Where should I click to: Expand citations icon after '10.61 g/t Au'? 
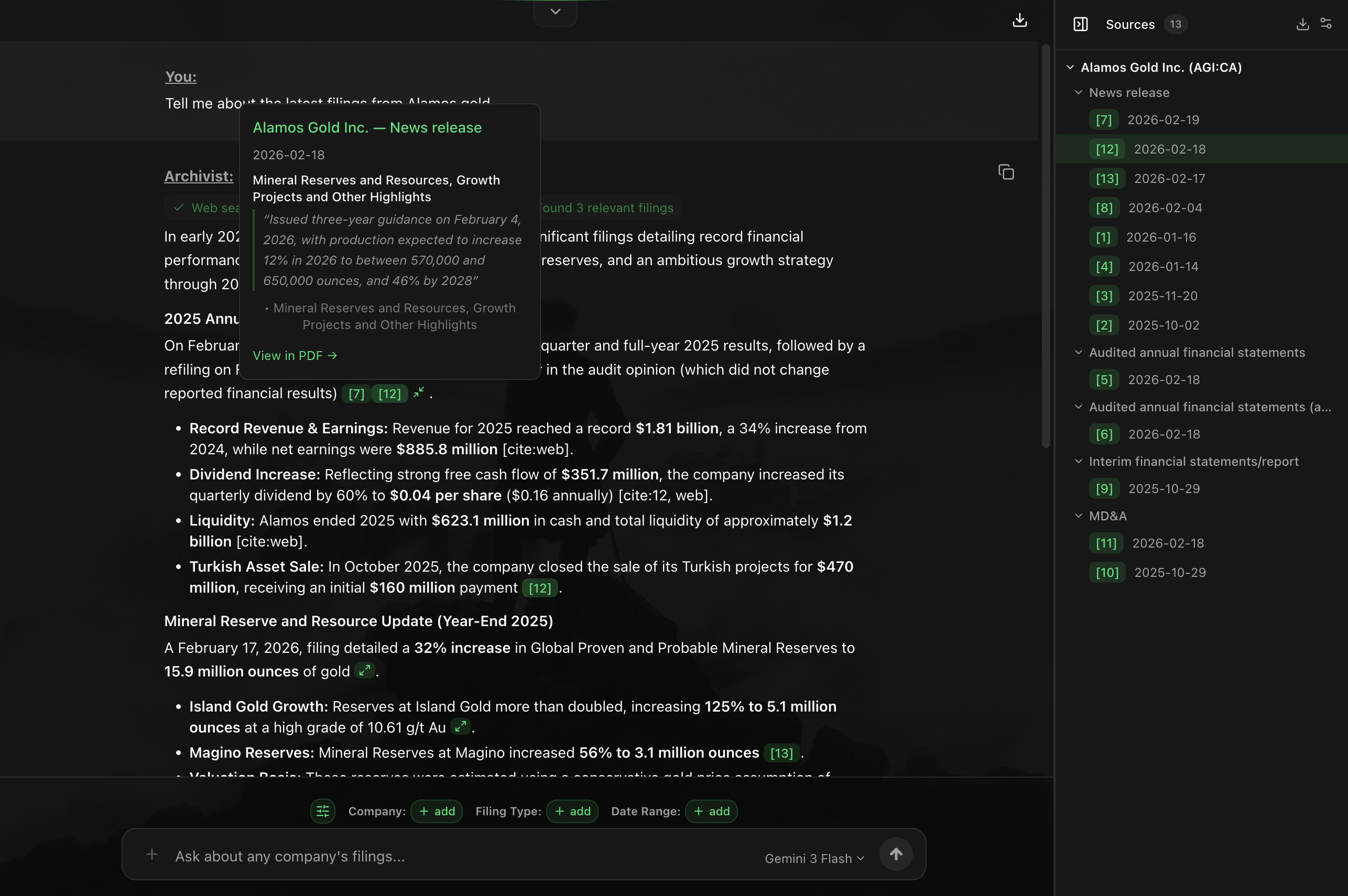pyautogui.click(x=461, y=726)
